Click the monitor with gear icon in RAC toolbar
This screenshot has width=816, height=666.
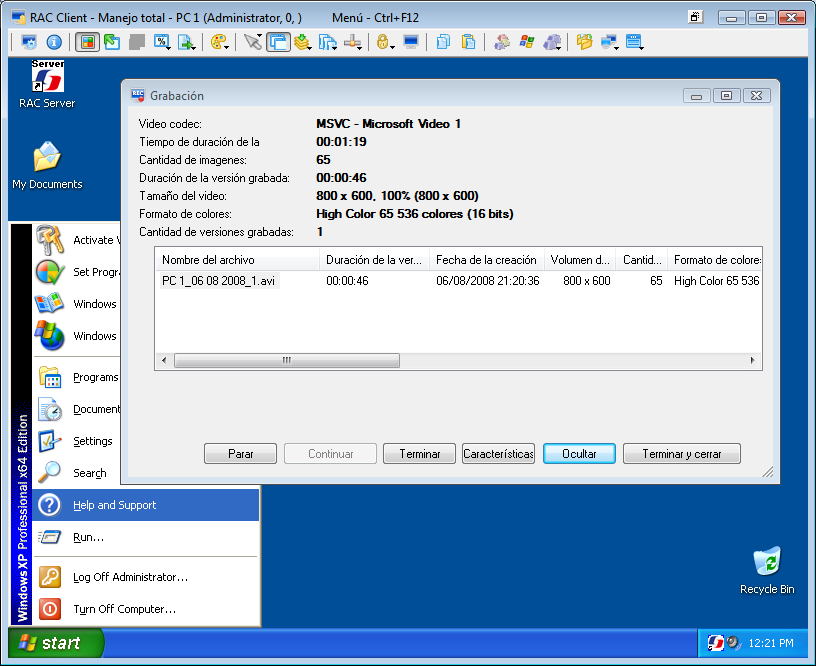coord(29,42)
